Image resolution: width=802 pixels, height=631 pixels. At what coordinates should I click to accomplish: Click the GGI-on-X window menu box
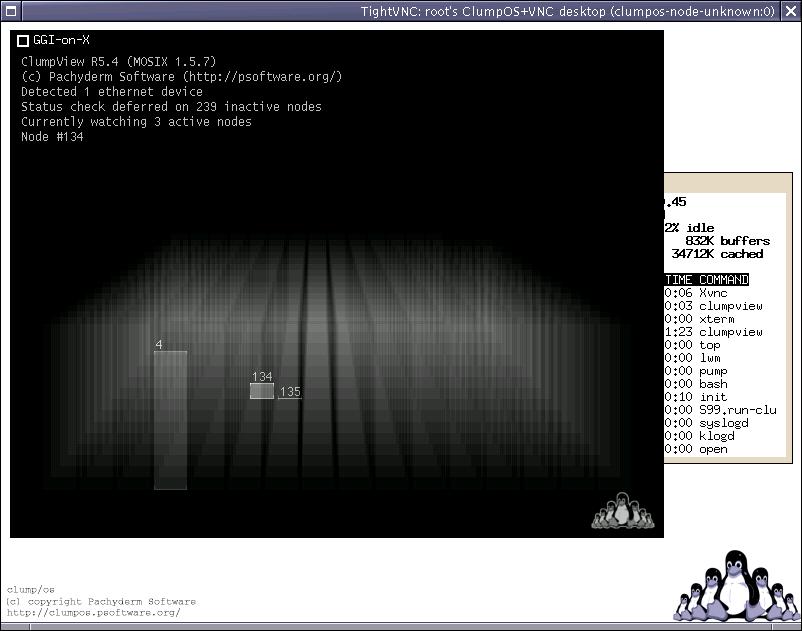(23, 40)
